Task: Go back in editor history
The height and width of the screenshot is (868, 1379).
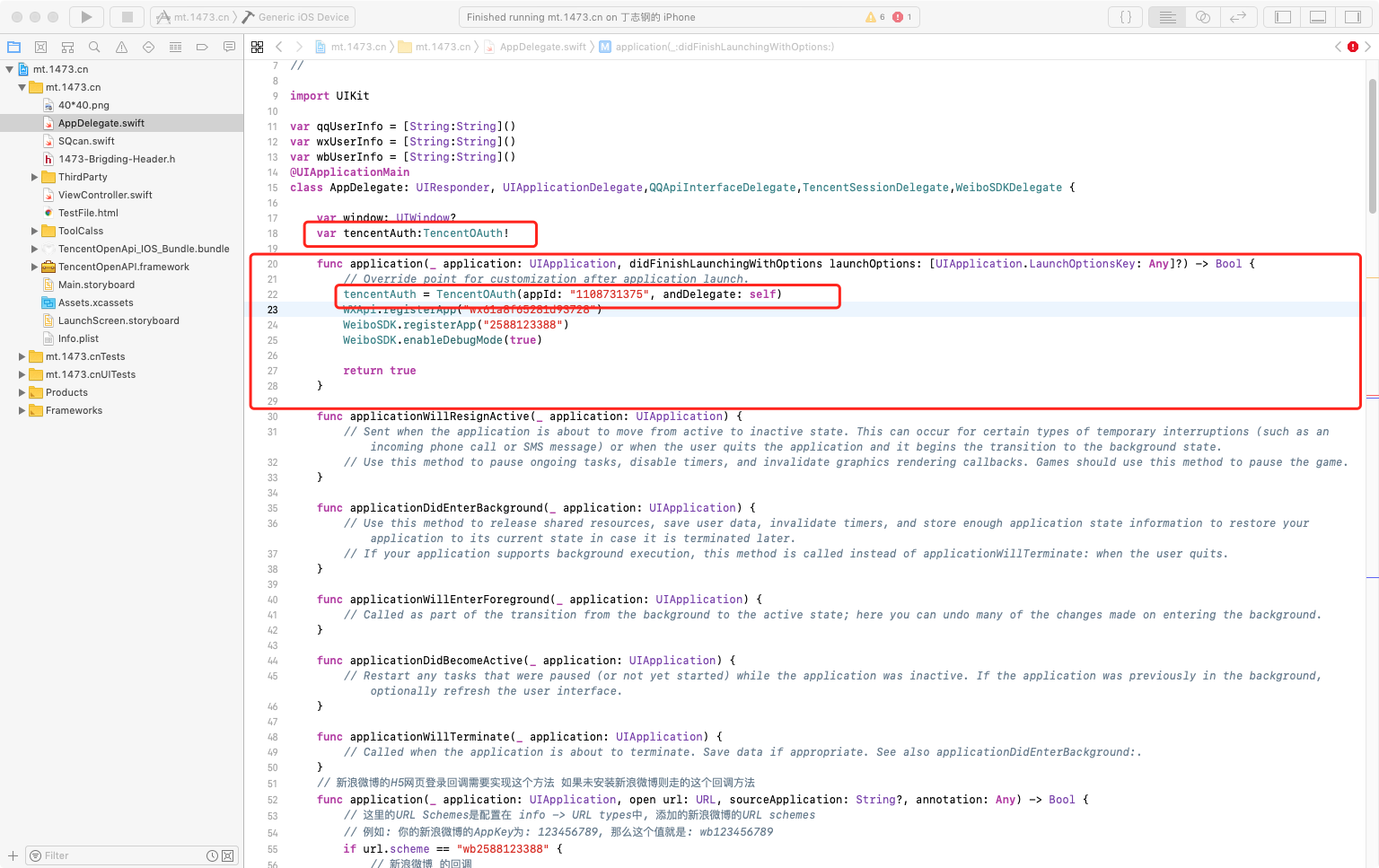Action: click(x=279, y=47)
